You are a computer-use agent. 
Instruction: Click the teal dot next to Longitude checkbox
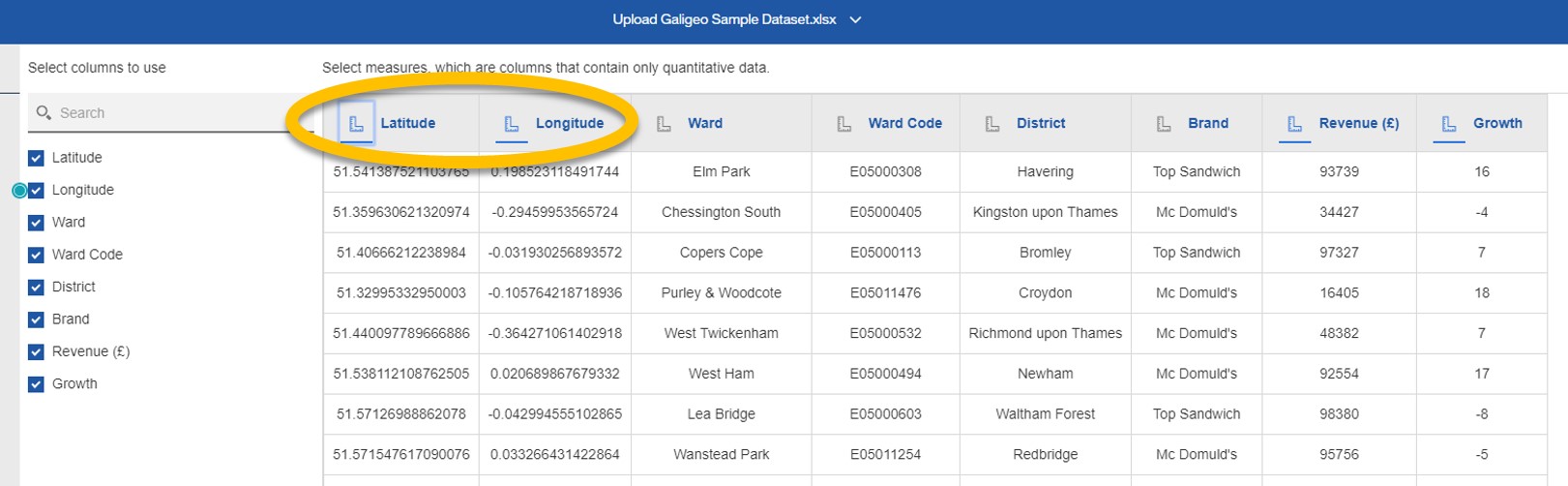point(19,191)
